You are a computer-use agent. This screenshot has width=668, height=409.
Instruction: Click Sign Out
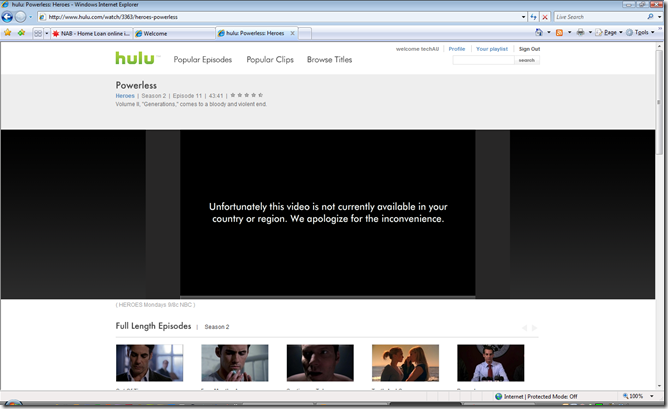point(529,49)
